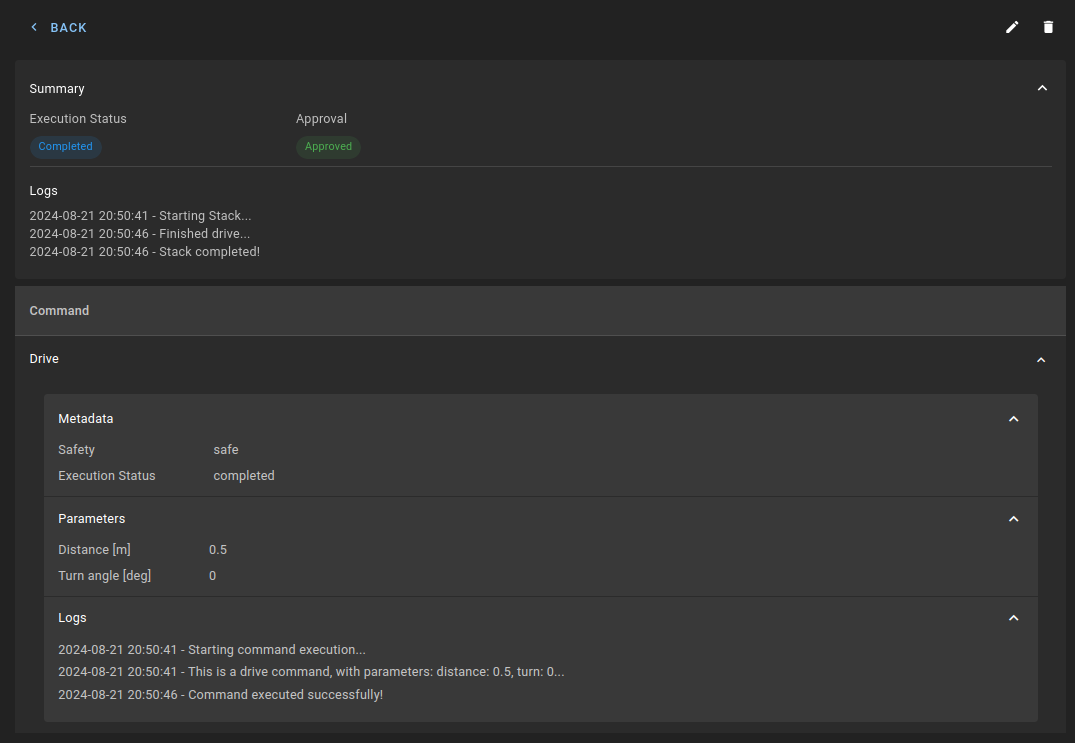Collapse the Drive command panel
The width and height of the screenshot is (1075, 743).
coord(1041,360)
